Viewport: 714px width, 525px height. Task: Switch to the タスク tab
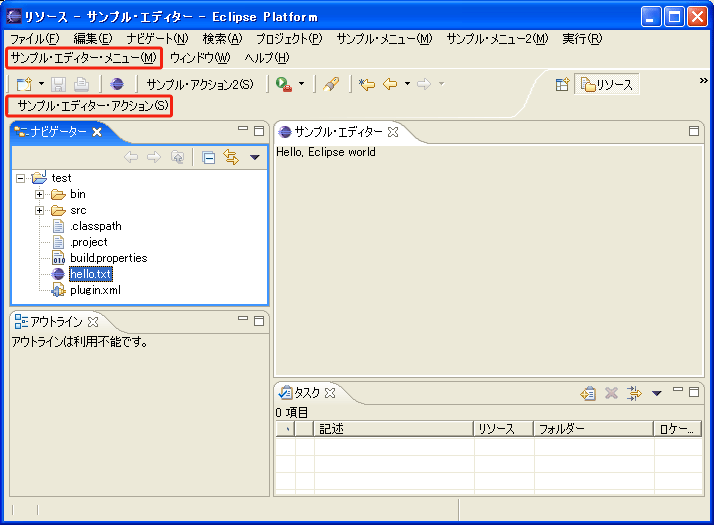(x=308, y=393)
